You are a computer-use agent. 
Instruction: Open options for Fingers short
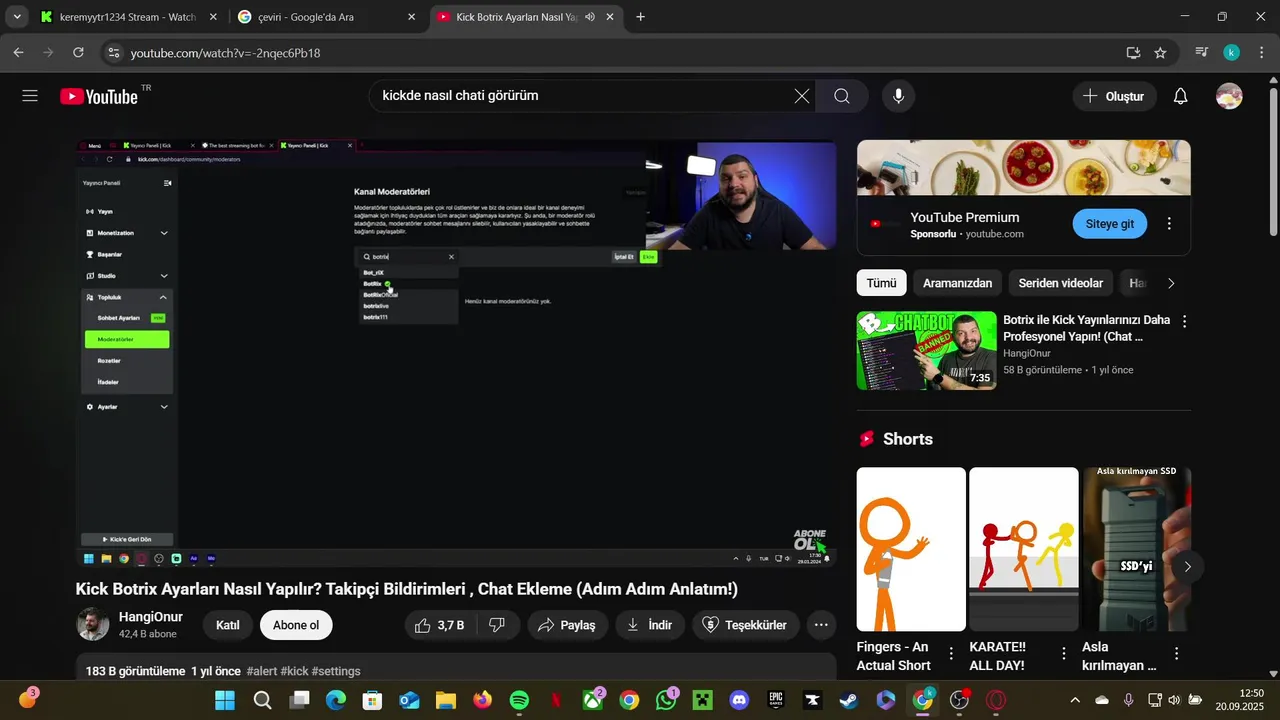coord(951,653)
